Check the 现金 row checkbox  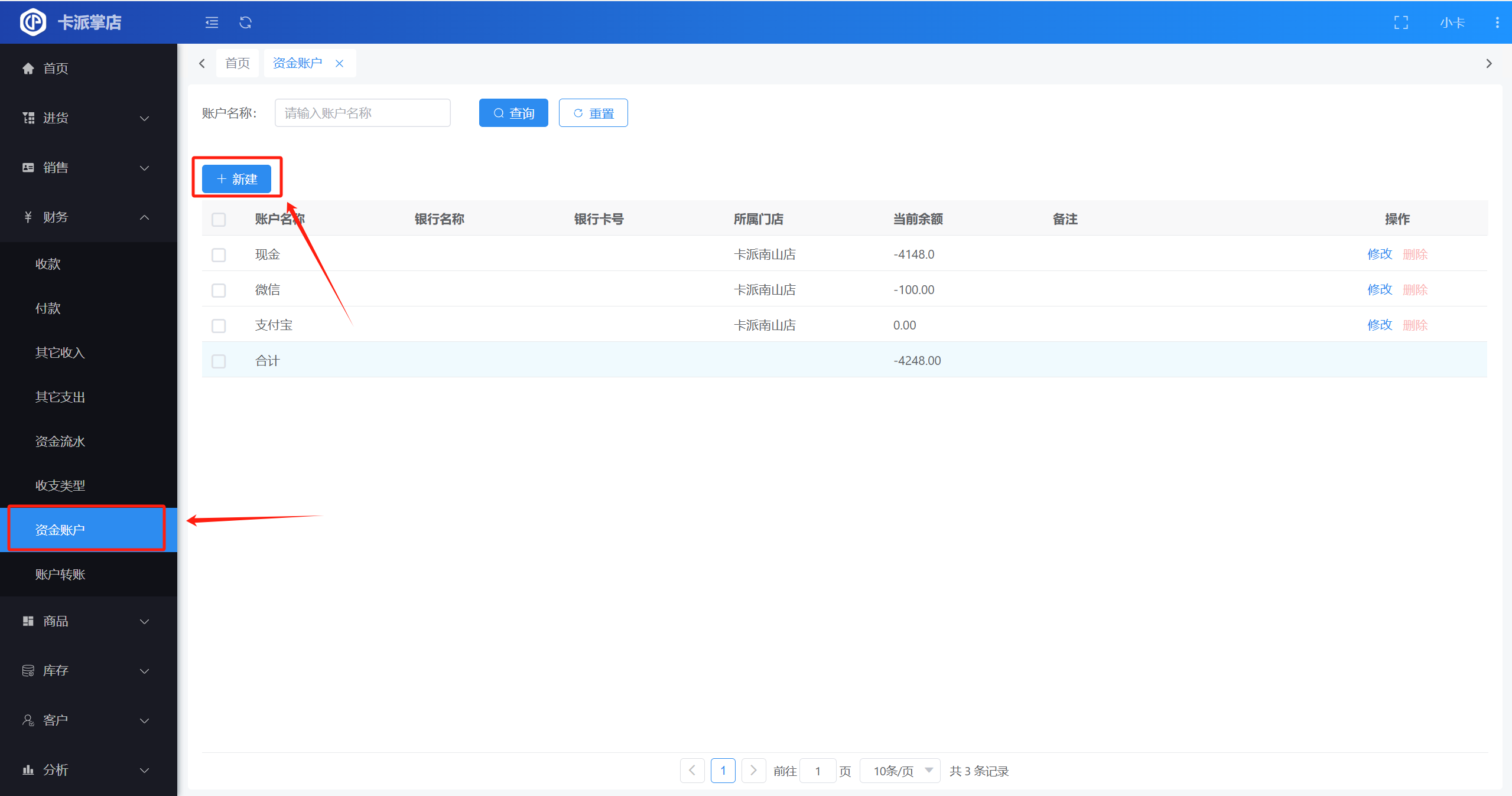pos(219,255)
